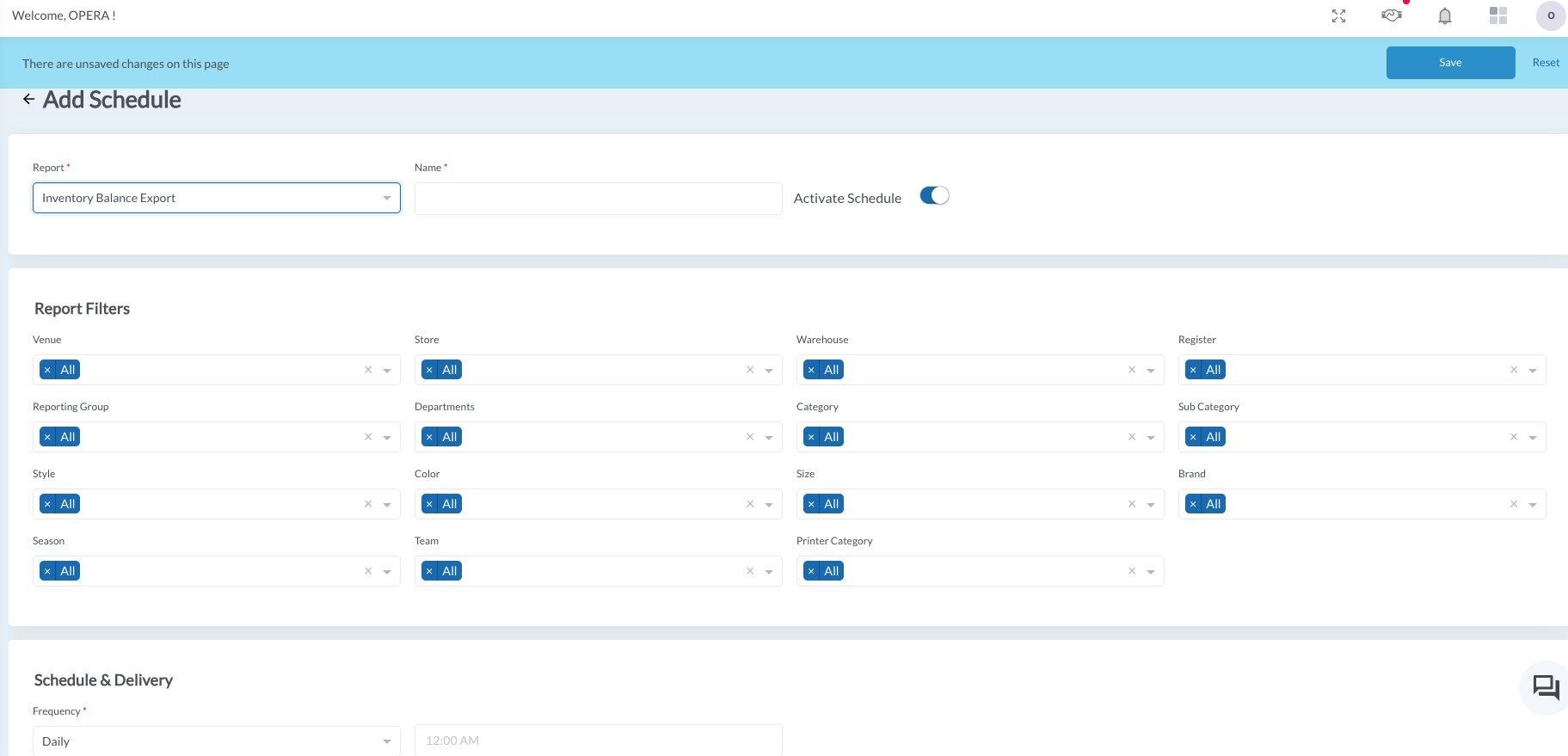Remove the All tag from Style
This screenshot has height=756, width=1568.
(47, 504)
